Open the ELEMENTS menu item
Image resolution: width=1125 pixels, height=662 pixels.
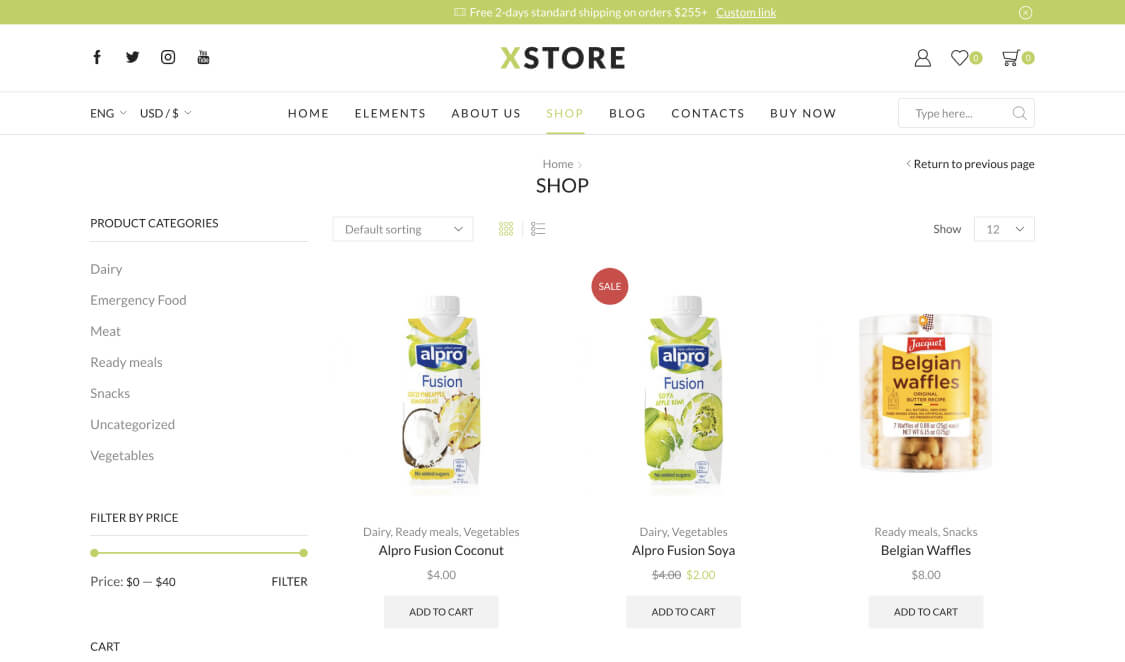390,113
